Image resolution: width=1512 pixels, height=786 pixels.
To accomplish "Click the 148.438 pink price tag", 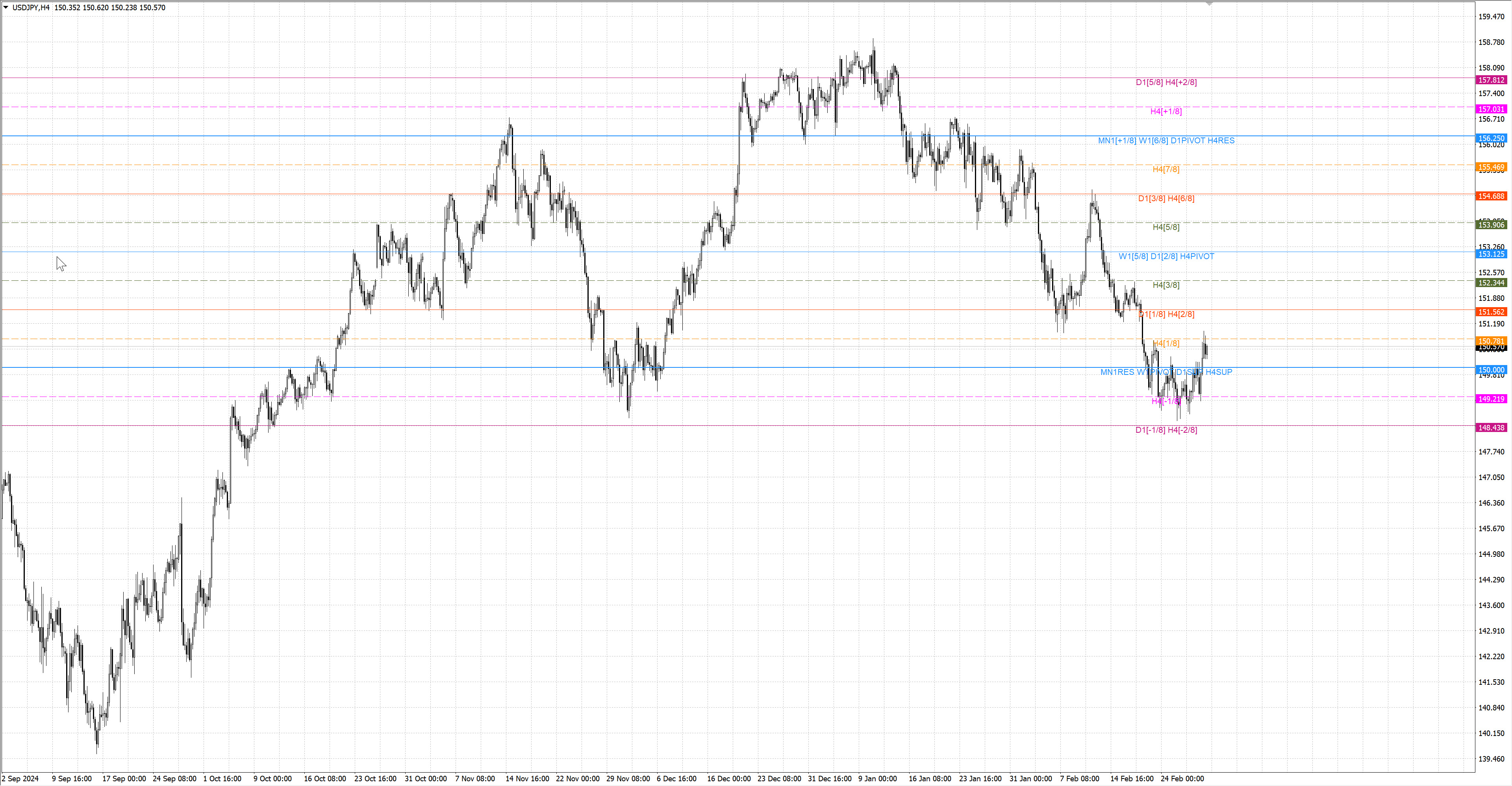I will point(1491,428).
